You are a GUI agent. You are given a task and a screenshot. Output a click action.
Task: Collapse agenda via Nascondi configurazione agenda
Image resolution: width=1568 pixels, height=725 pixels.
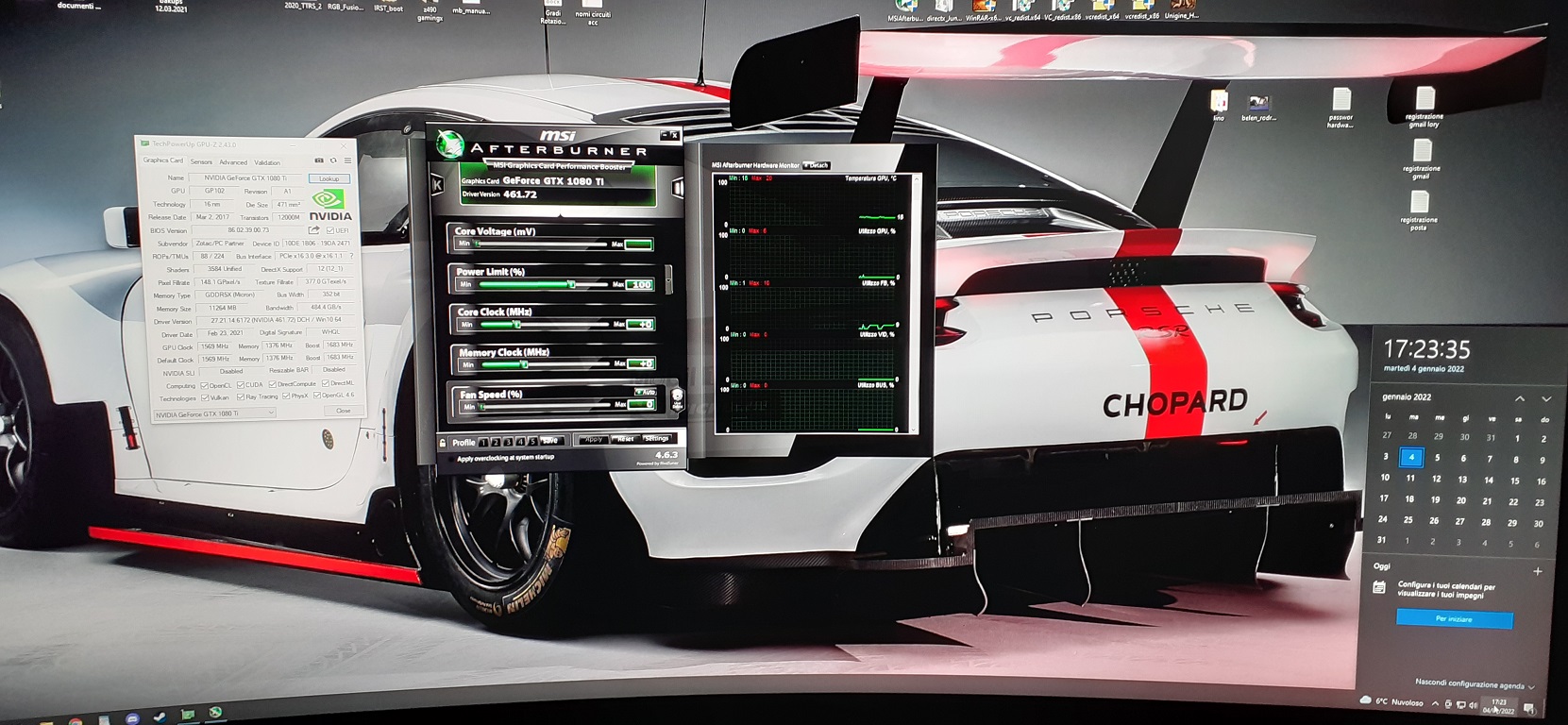[1475, 684]
